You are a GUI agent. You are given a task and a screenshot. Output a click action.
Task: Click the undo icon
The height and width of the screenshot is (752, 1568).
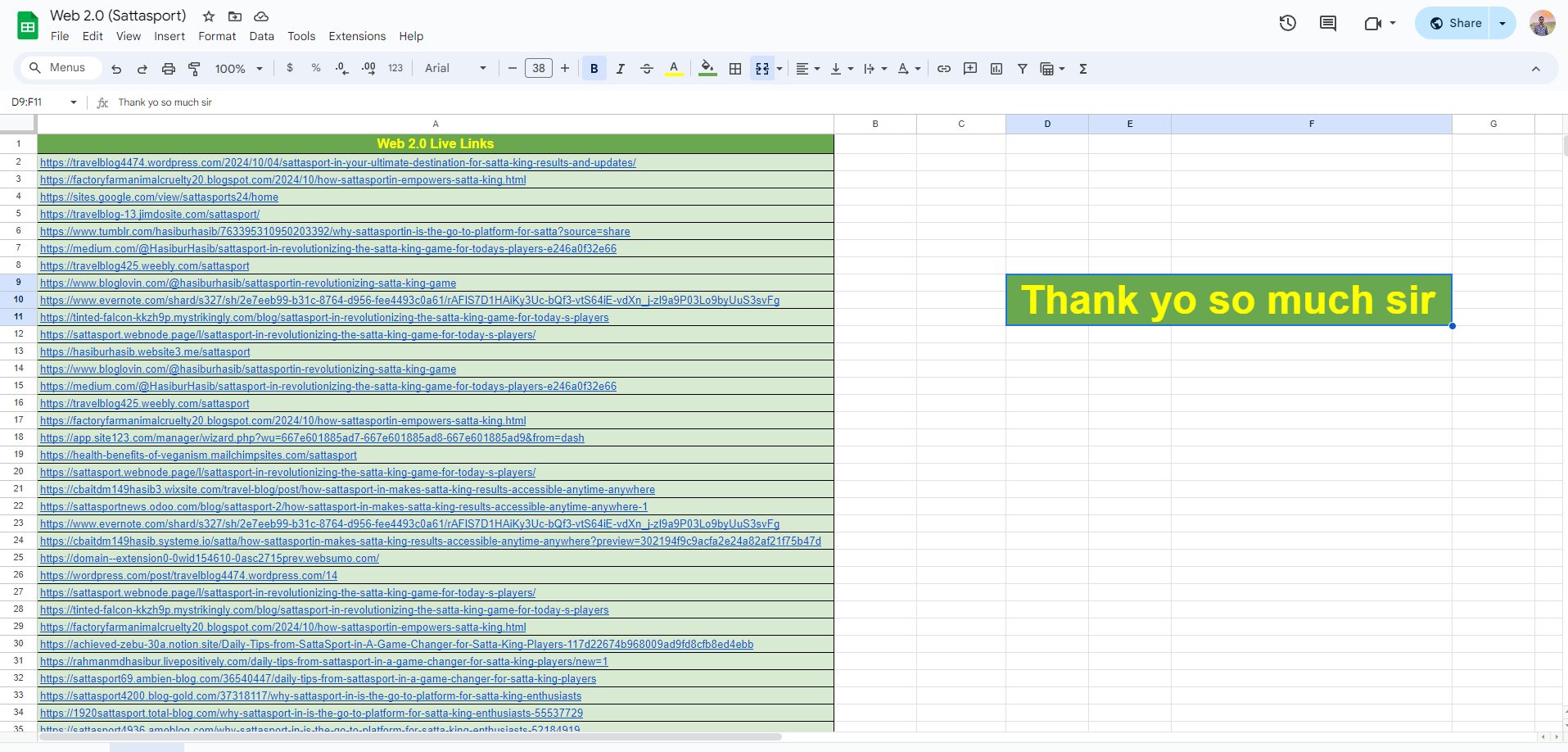pos(116,69)
